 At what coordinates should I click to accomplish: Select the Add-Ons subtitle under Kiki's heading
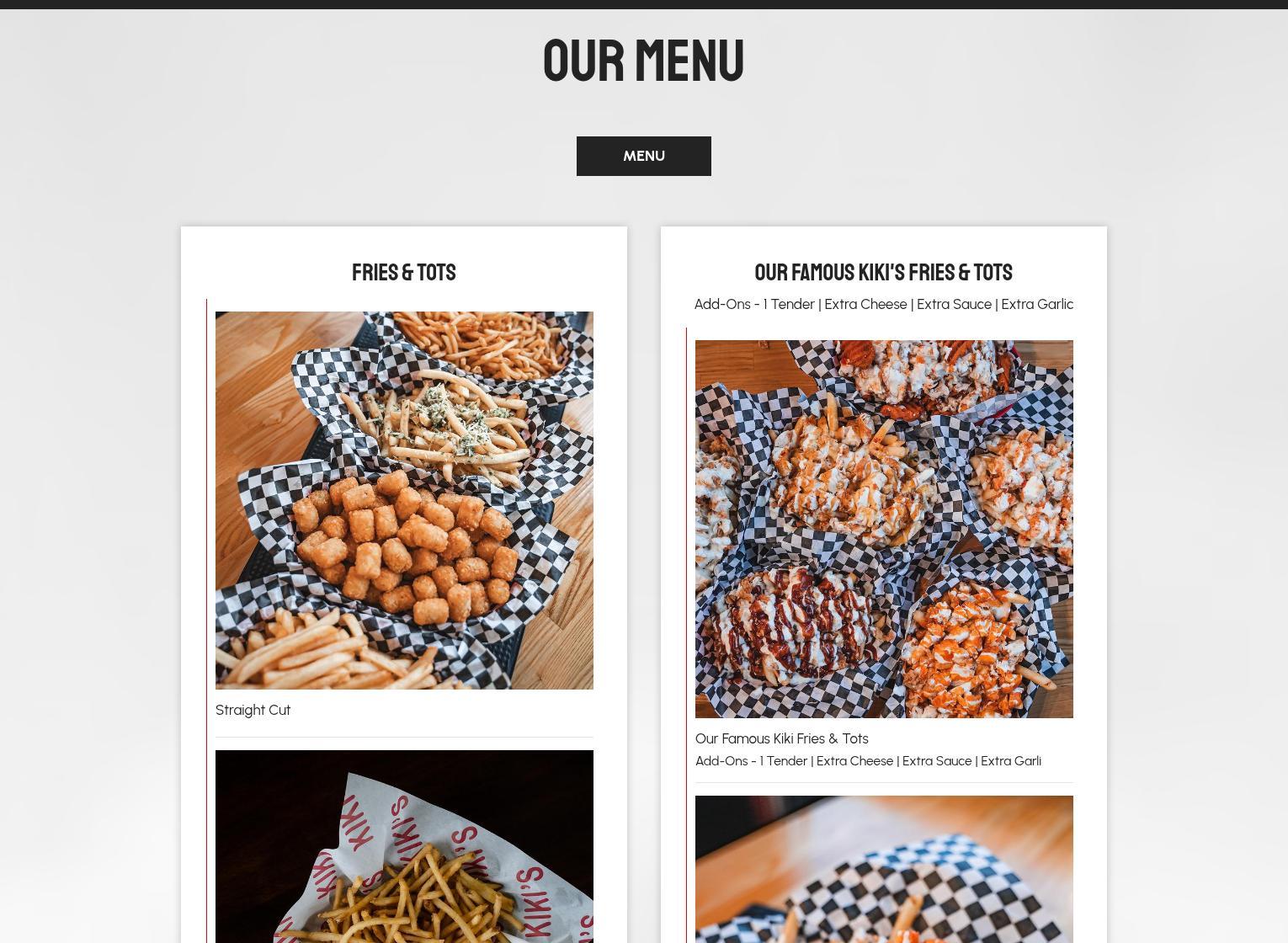[x=883, y=304]
